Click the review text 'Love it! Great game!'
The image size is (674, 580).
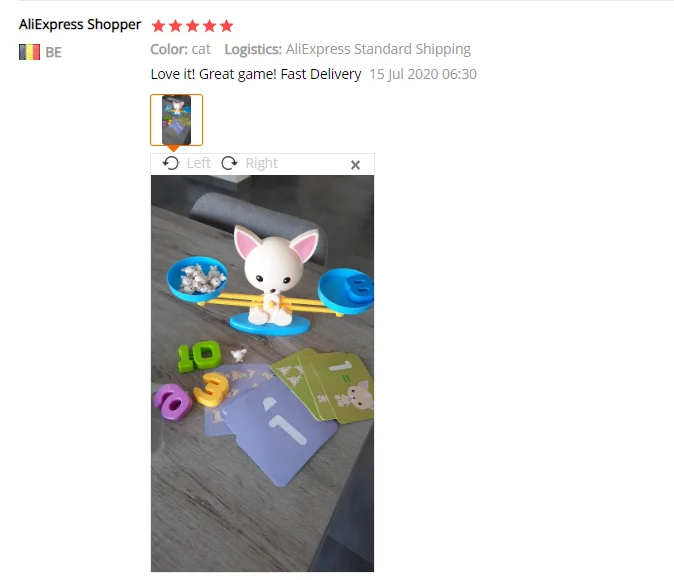click(x=213, y=74)
